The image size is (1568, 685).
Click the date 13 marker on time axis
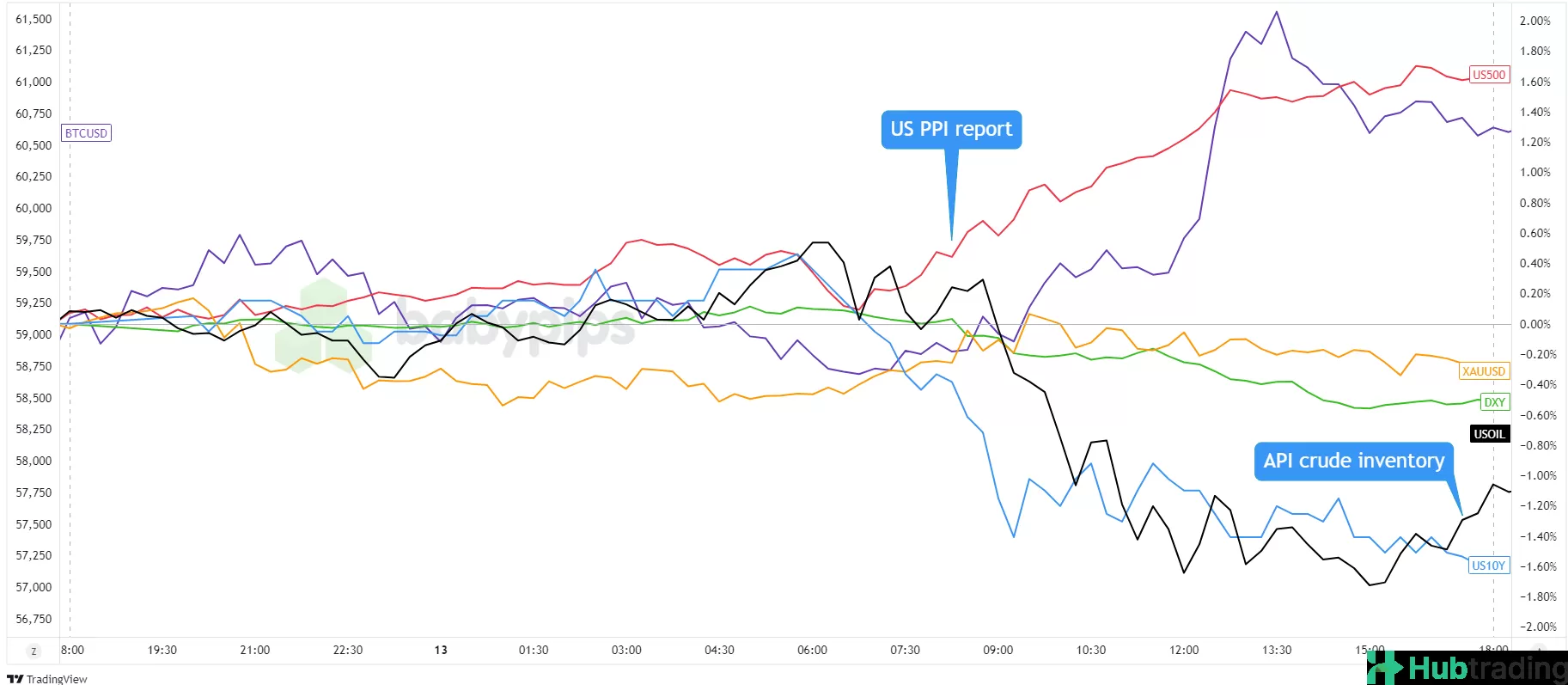coord(441,650)
